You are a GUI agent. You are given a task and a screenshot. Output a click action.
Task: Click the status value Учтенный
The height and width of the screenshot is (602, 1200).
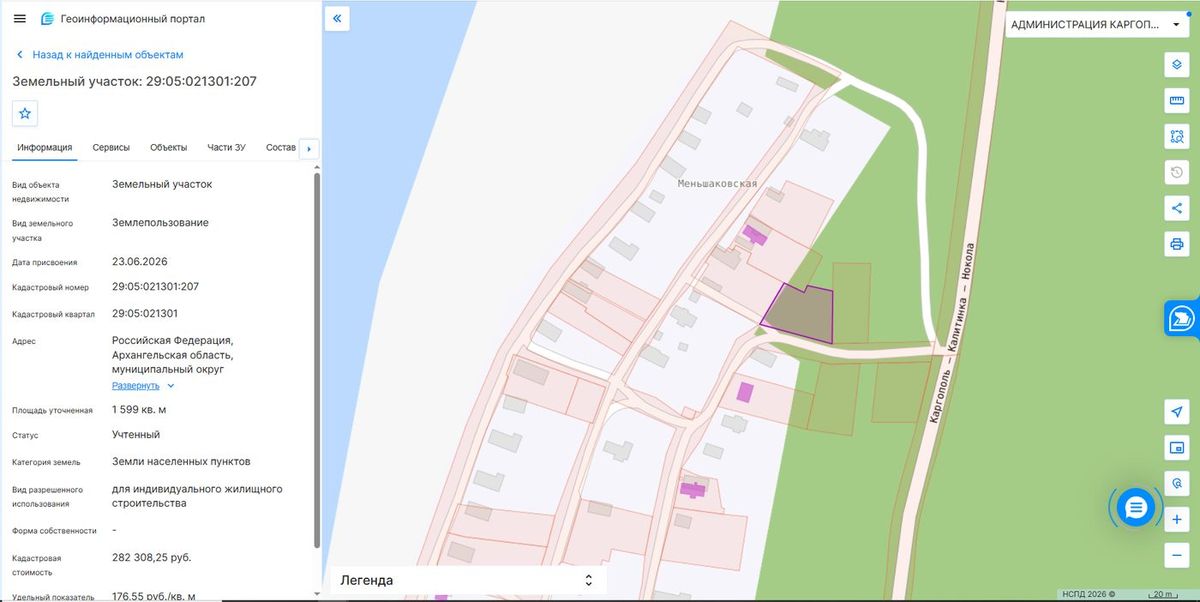pos(136,435)
